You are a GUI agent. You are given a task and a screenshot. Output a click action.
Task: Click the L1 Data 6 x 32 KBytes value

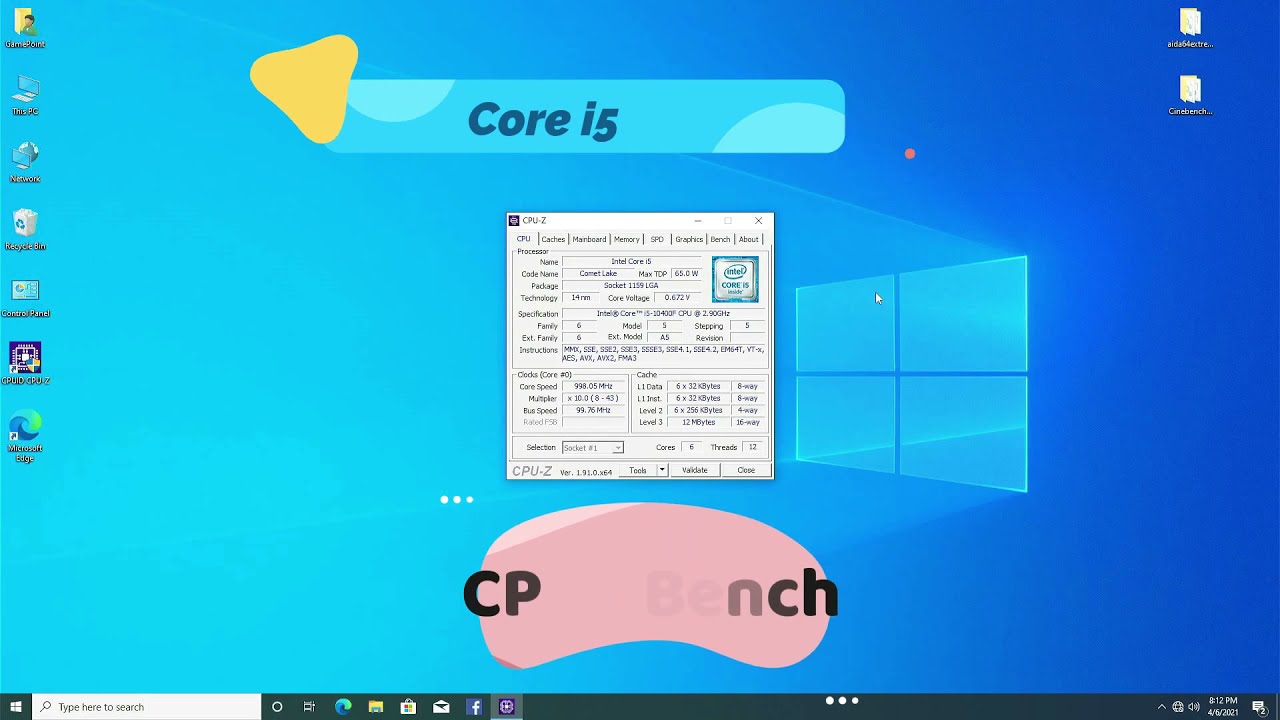698,386
